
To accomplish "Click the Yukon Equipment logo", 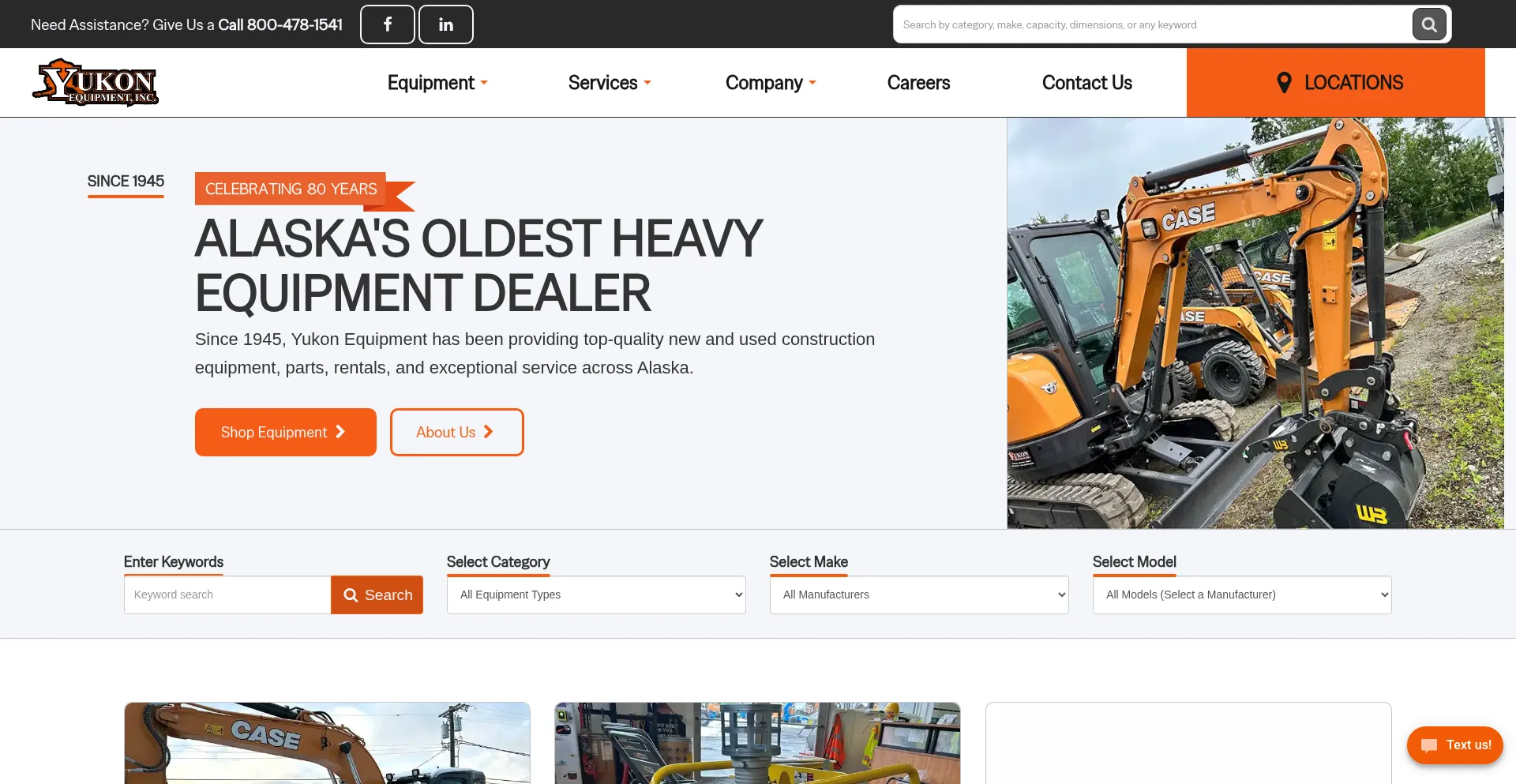I will click(x=96, y=82).
